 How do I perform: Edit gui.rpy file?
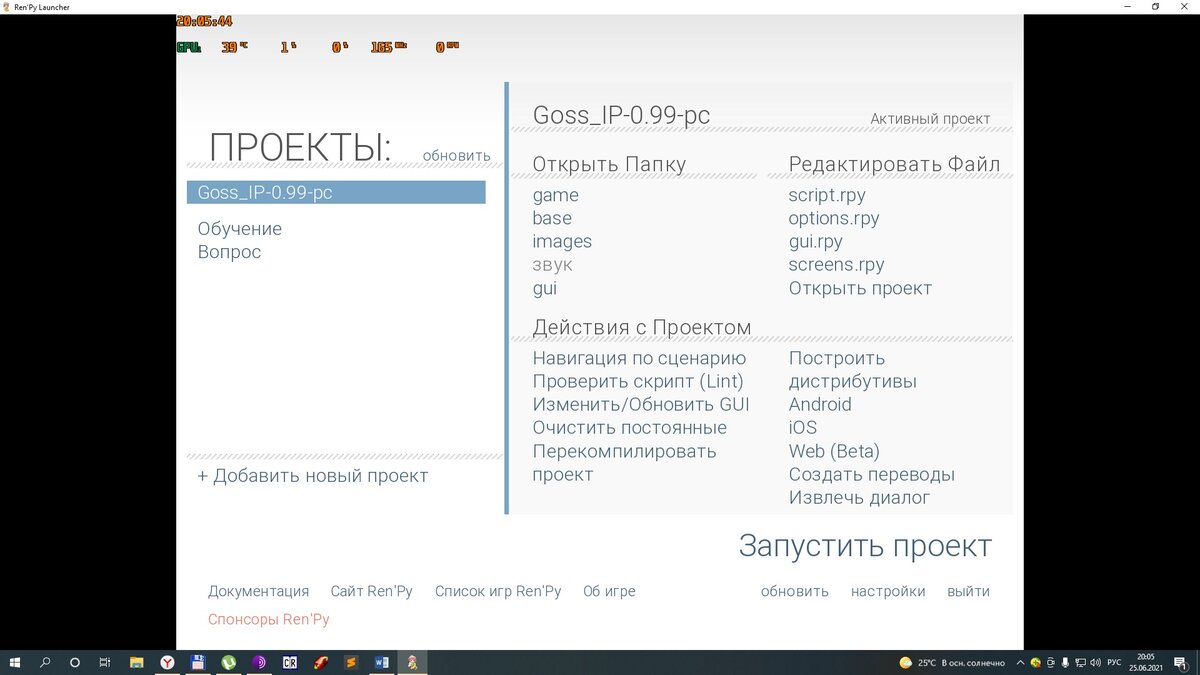[x=815, y=241]
